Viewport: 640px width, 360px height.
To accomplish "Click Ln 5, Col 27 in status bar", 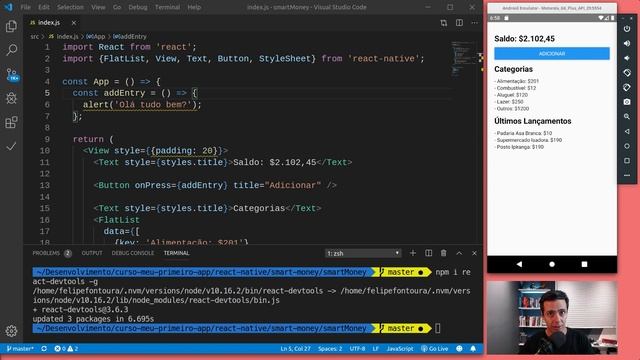I will (x=295, y=349).
